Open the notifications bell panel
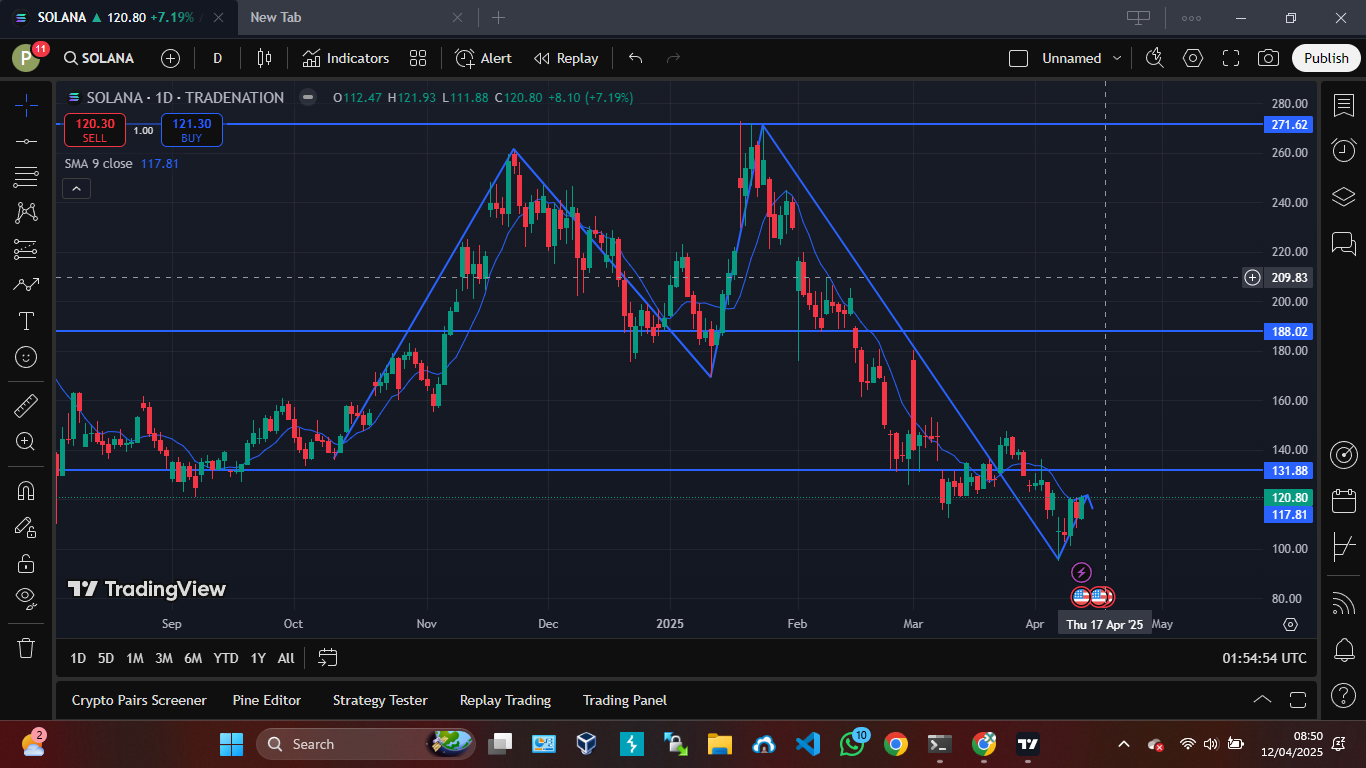The width and height of the screenshot is (1366, 768). (x=1344, y=650)
